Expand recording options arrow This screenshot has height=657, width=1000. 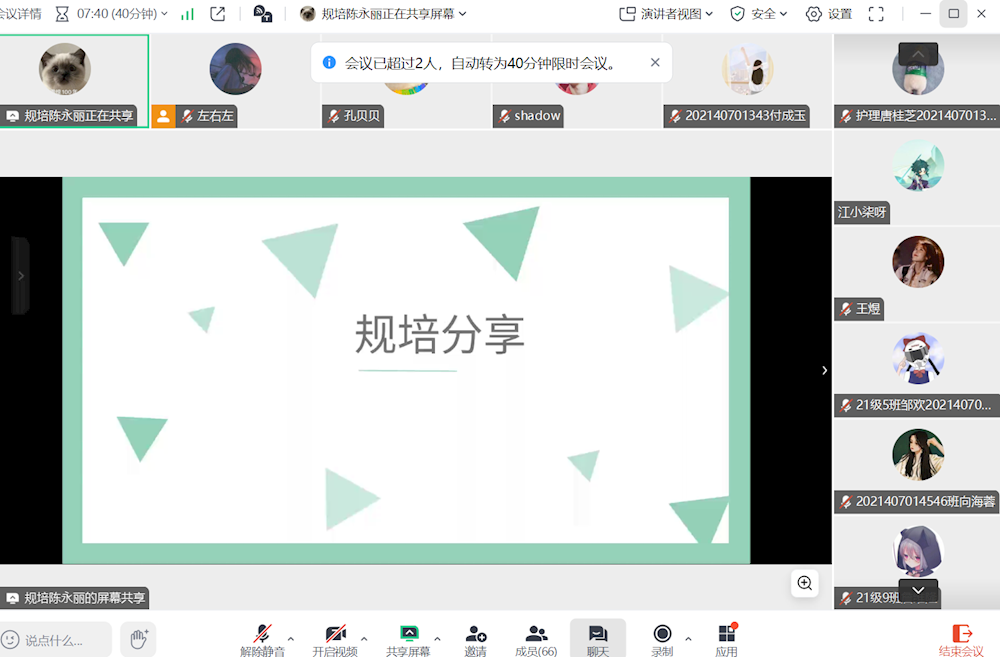click(x=688, y=639)
